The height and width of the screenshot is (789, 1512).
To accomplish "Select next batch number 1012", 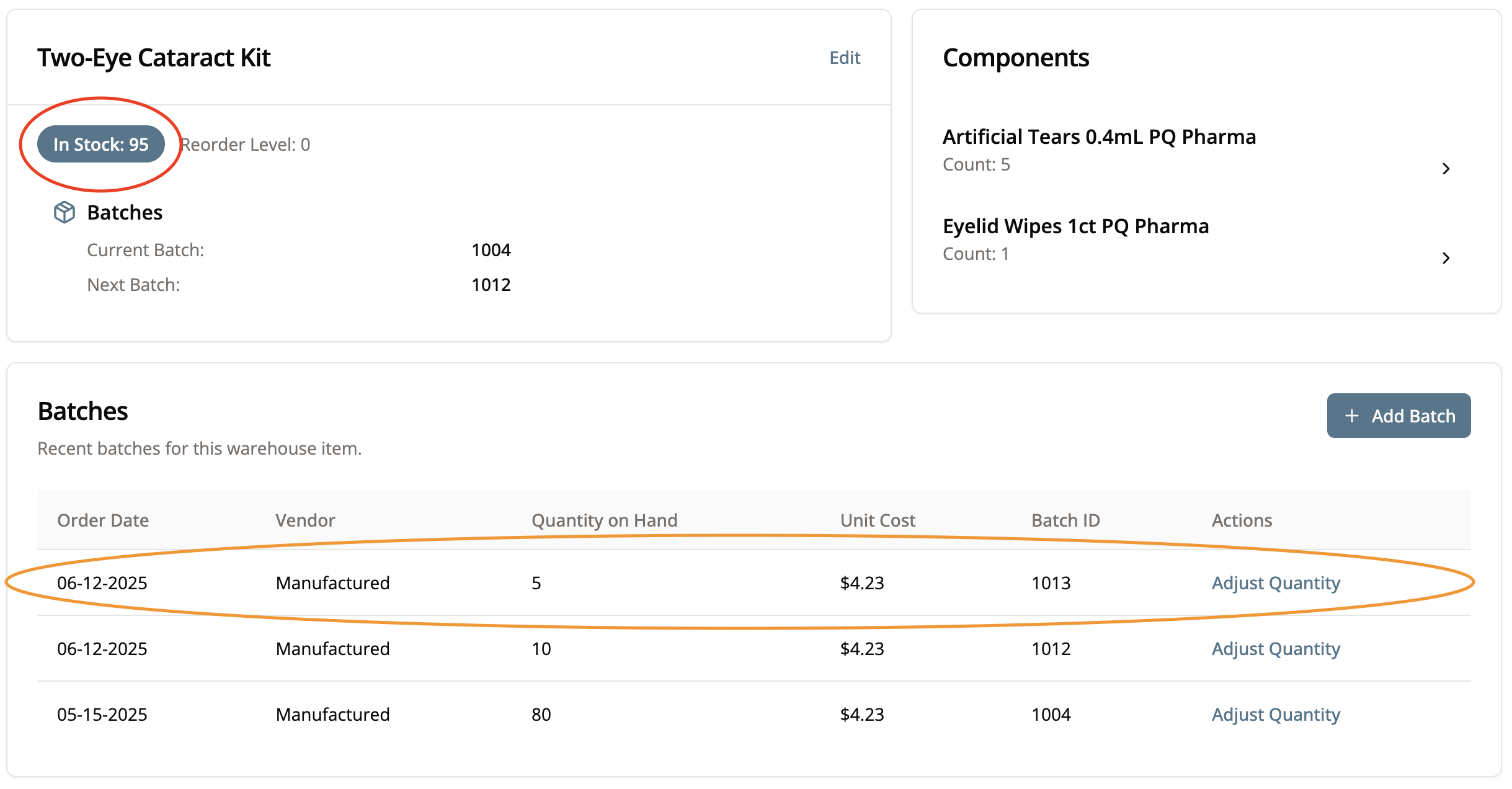I will (x=491, y=285).
